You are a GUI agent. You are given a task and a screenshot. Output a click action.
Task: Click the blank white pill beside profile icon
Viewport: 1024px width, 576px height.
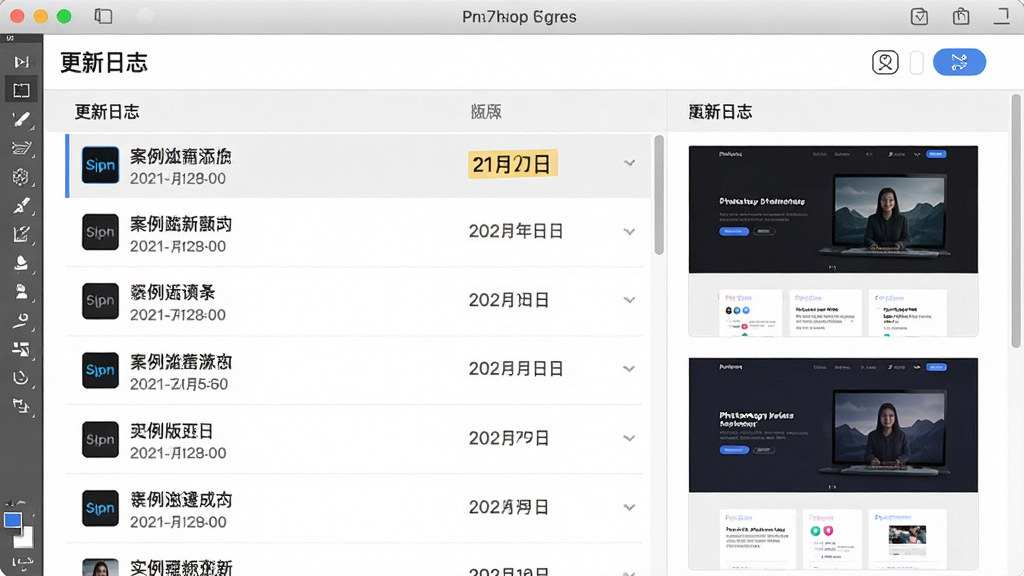[x=916, y=63]
